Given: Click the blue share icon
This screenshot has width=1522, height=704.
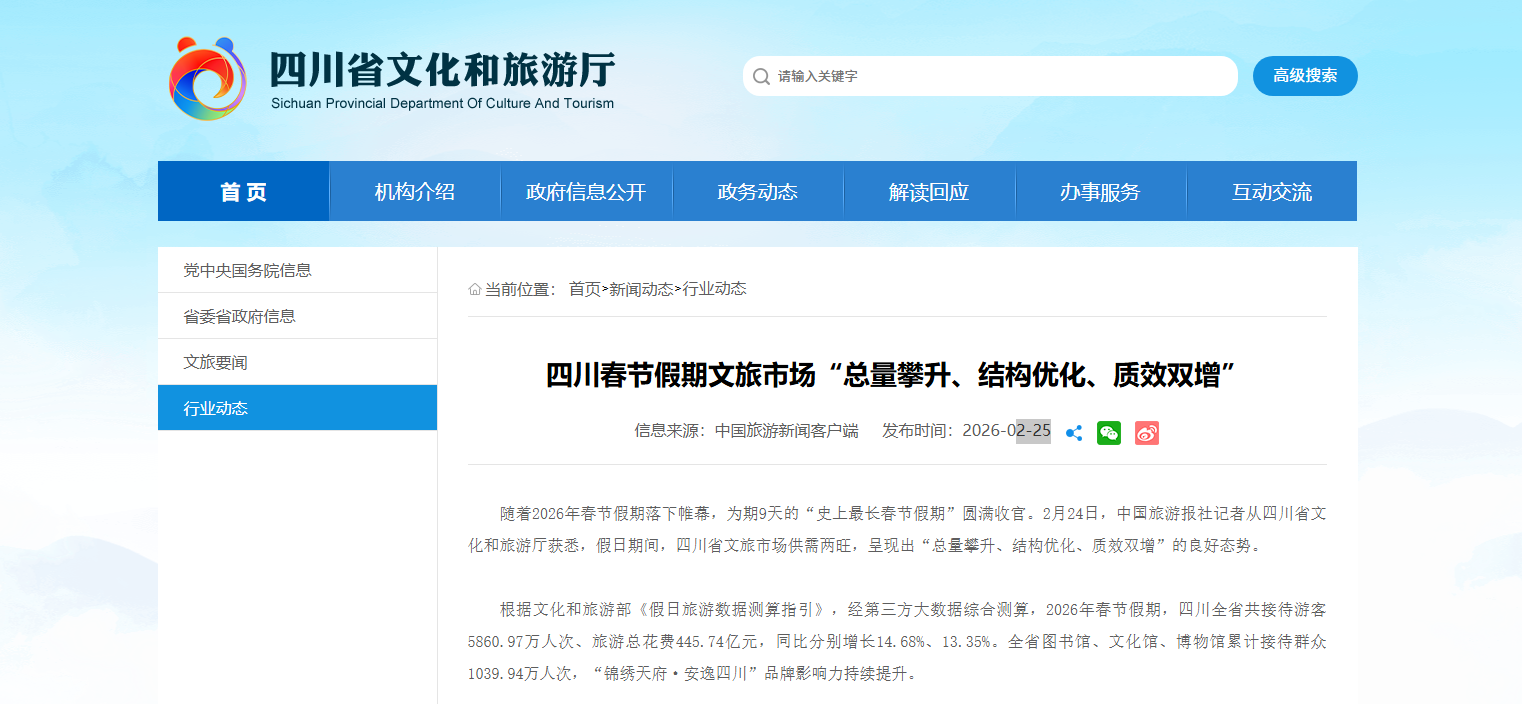Looking at the screenshot, I should click(1074, 433).
